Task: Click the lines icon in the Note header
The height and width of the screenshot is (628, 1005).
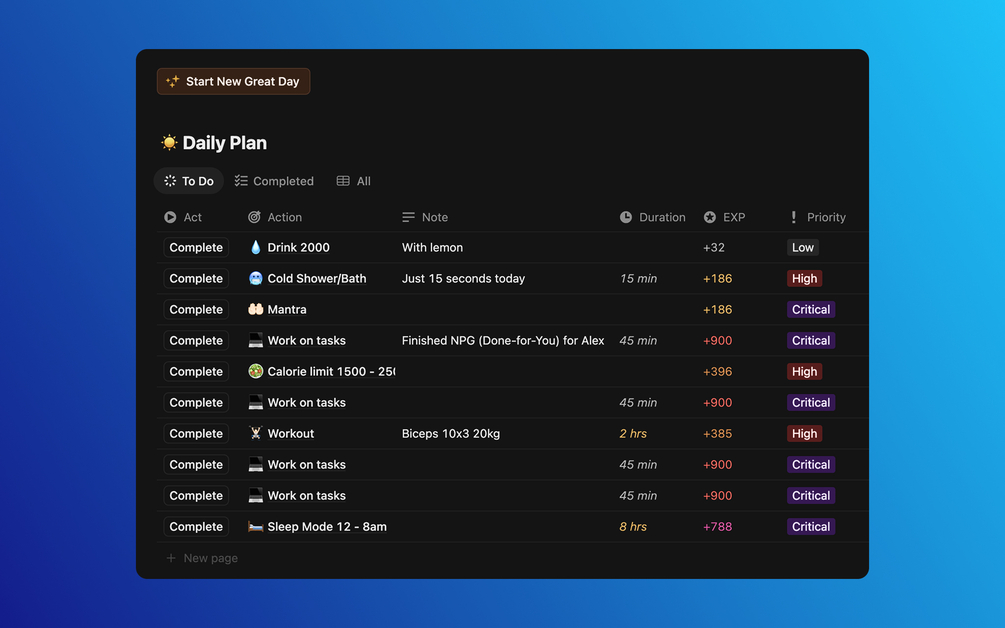Action: 408,217
